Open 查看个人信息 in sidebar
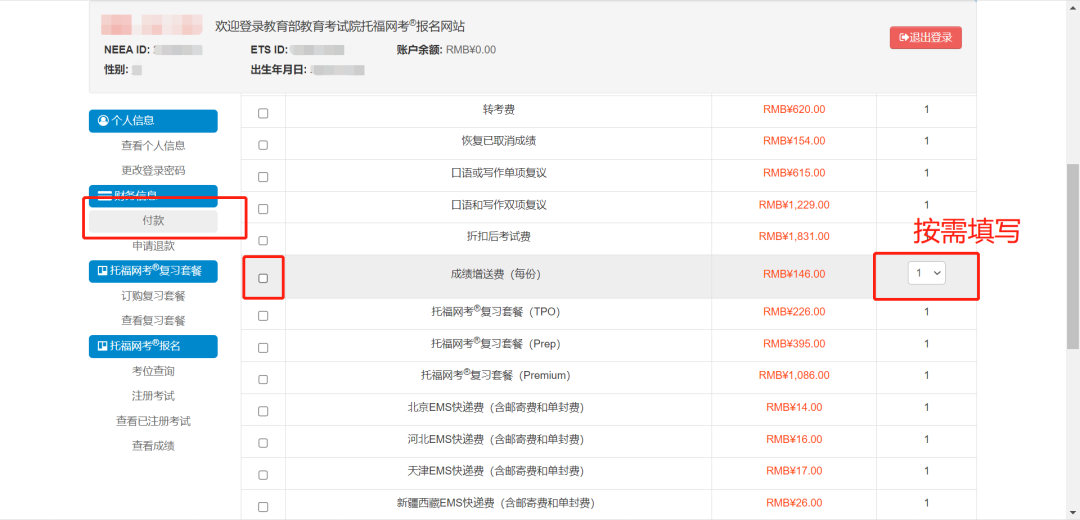1080x520 pixels. click(x=153, y=145)
